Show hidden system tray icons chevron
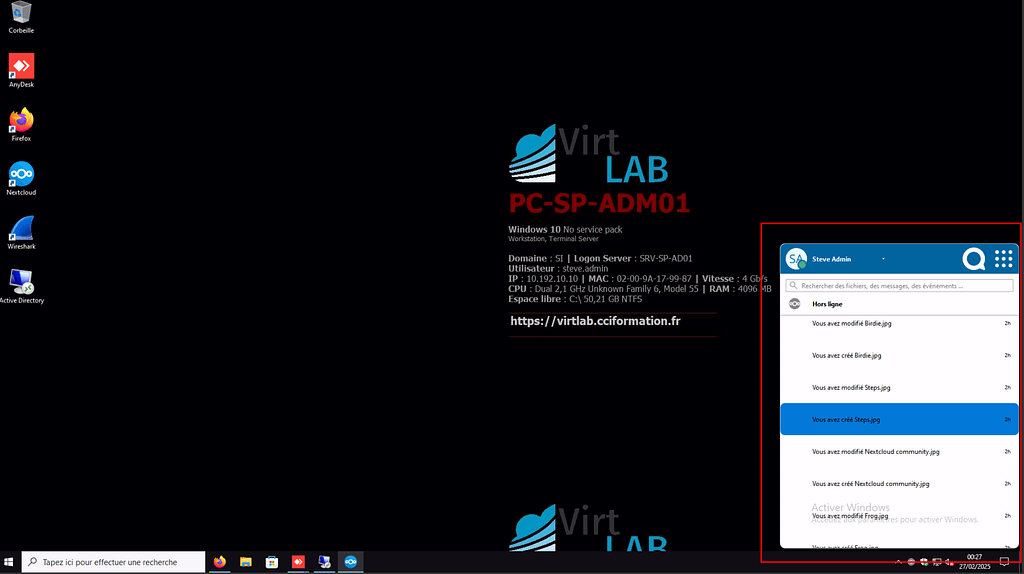 897,562
